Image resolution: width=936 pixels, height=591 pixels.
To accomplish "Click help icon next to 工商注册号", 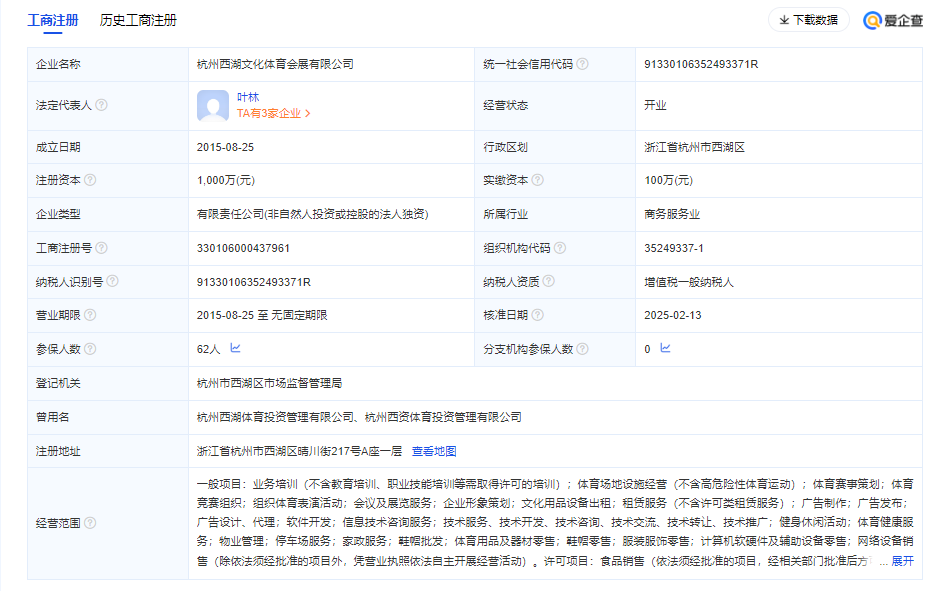I will [101, 247].
